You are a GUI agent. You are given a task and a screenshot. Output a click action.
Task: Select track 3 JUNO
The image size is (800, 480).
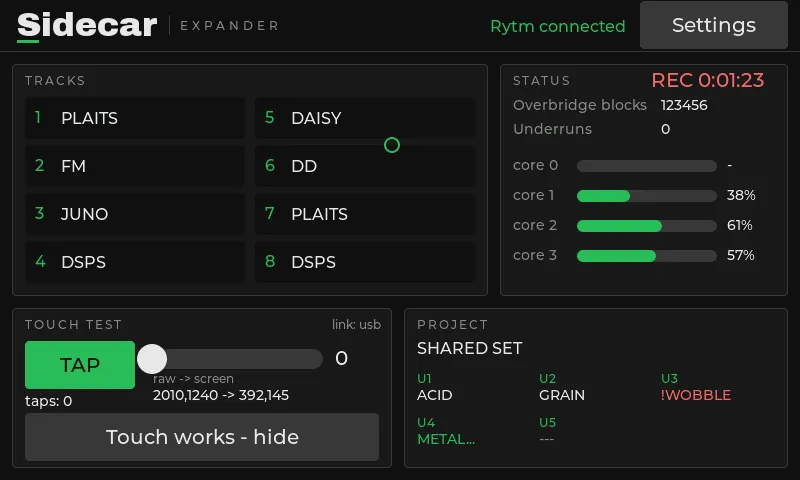pyautogui.click(x=135, y=214)
